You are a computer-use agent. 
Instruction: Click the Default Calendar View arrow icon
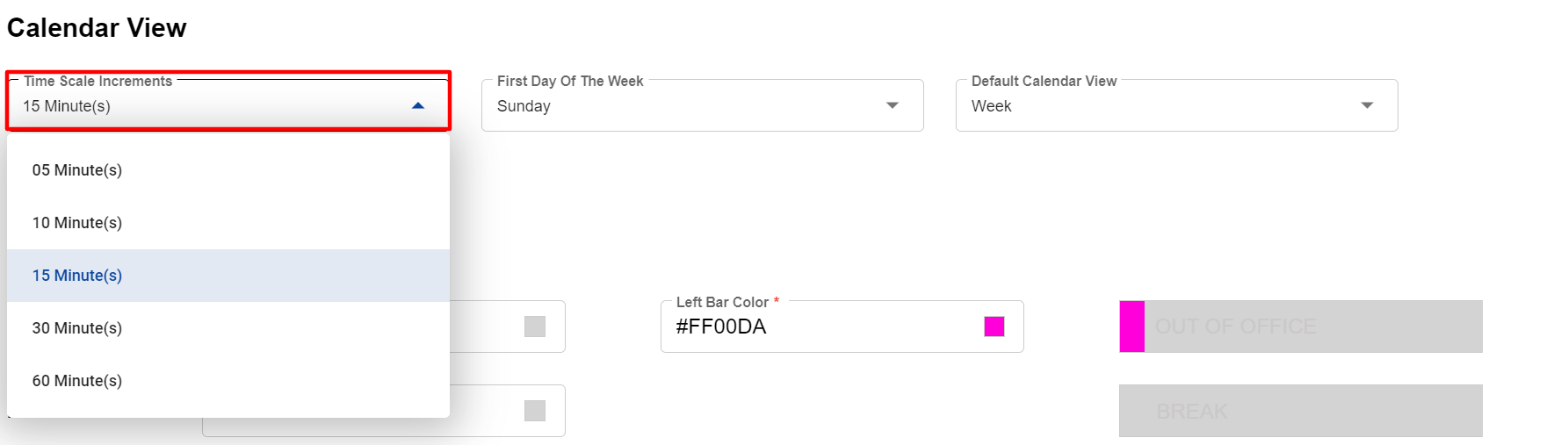[x=1367, y=106]
